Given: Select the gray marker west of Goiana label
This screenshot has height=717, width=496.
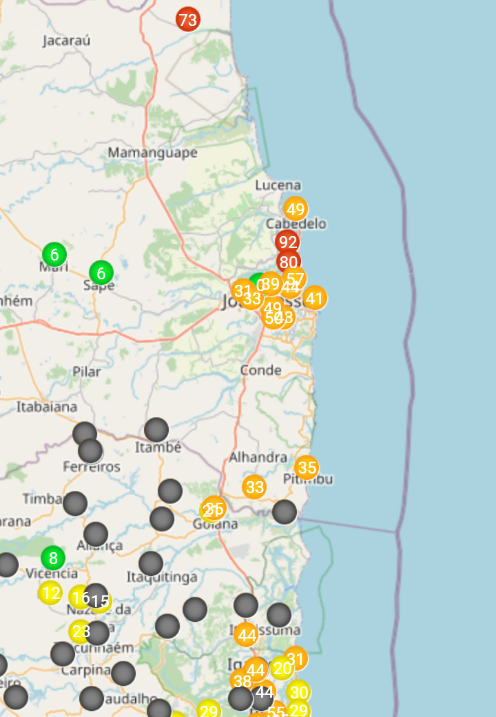Looking at the screenshot, I should [162, 519].
